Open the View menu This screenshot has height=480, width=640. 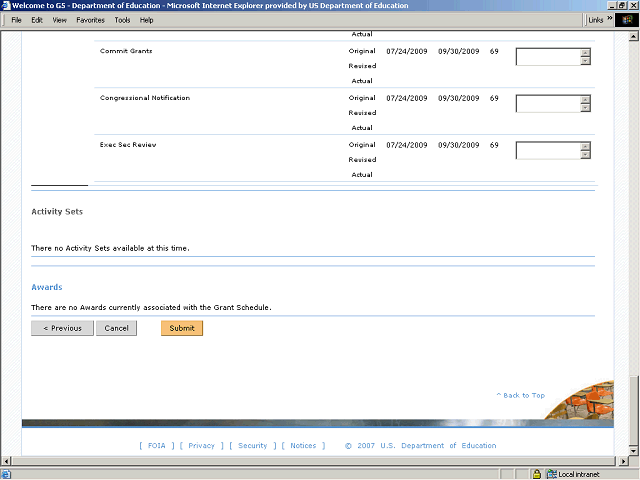coord(59,20)
